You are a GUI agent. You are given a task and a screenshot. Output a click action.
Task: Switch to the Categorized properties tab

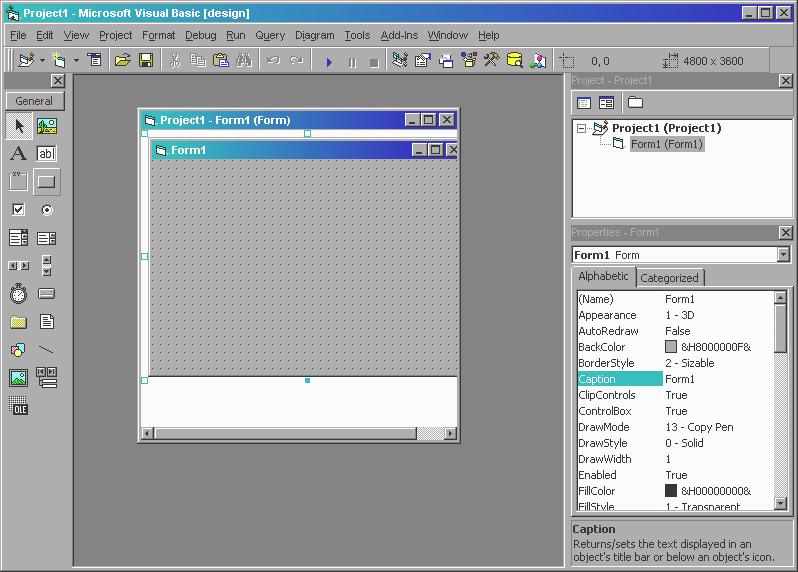point(669,278)
